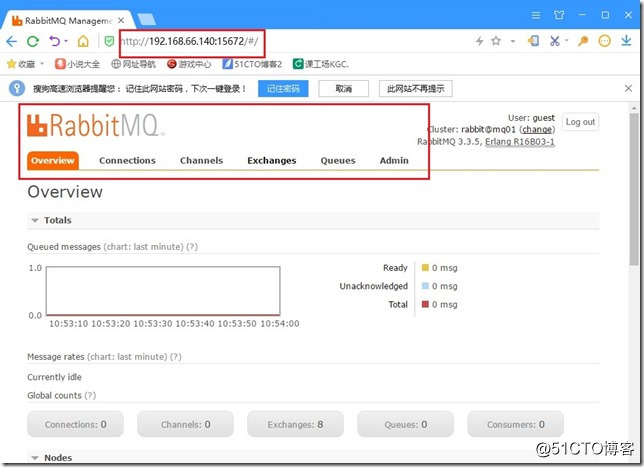Click the purple undo arrow icon
Image resolution: width=644 pixels, height=467 pixels.
coord(55,41)
